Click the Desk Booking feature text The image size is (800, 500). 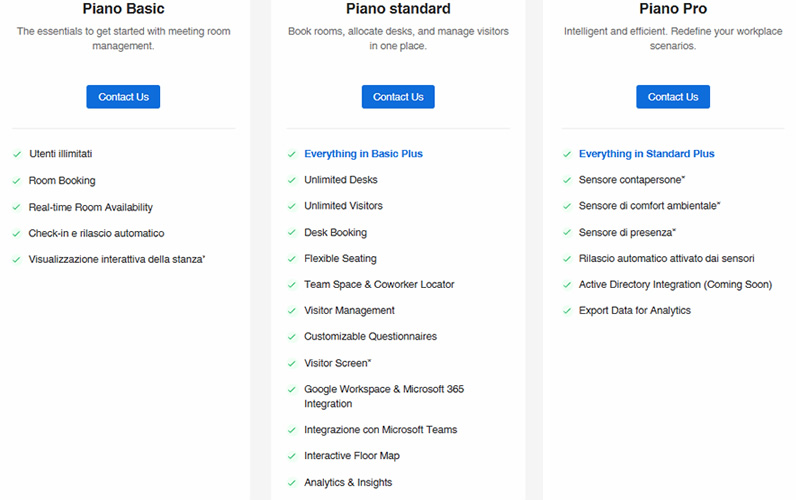click(335, 232)
